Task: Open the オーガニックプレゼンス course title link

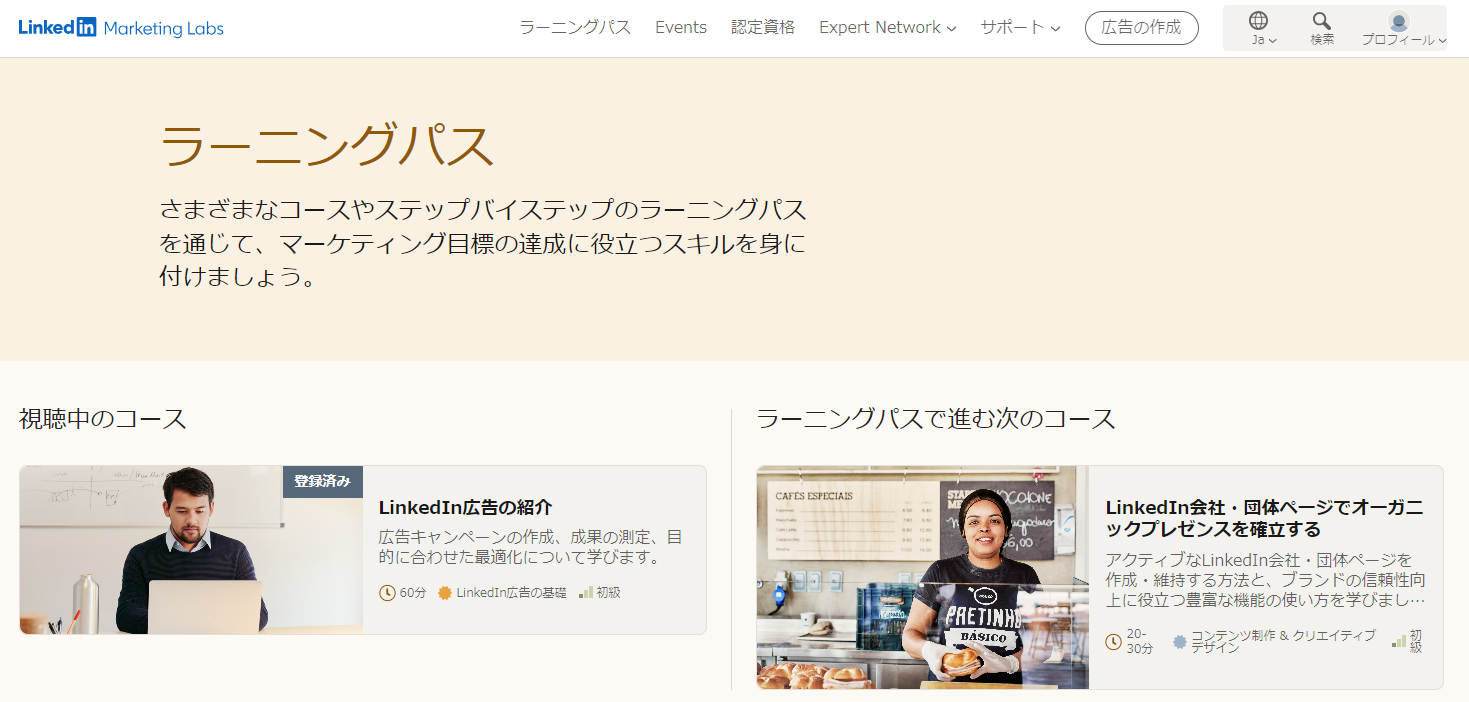Action: (1264, 518)
